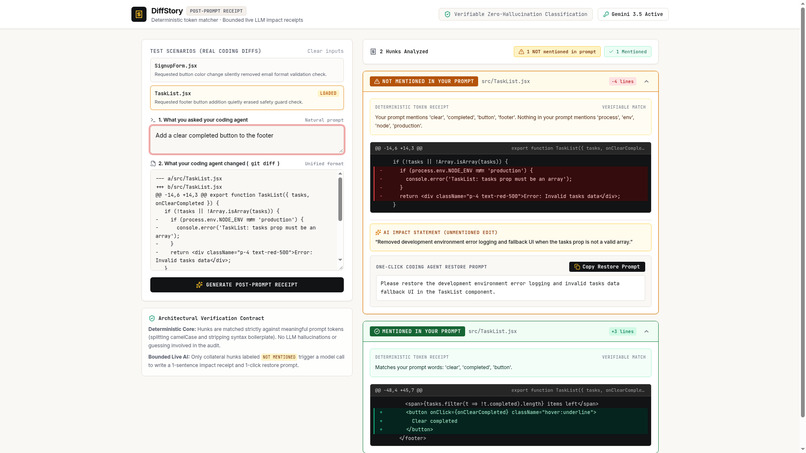Click the 'Natural prompt' label
The width and height of the screenshot is (806, 453).
324,120
